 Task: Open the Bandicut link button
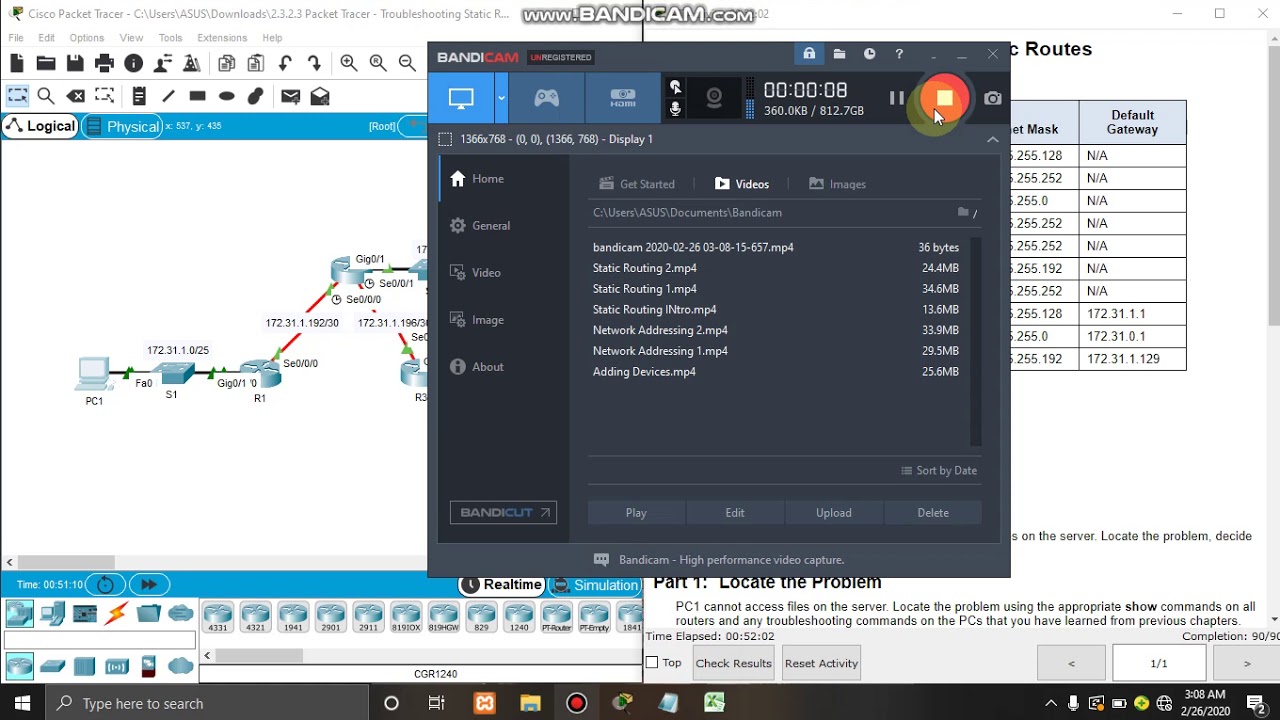click(503, 512)
